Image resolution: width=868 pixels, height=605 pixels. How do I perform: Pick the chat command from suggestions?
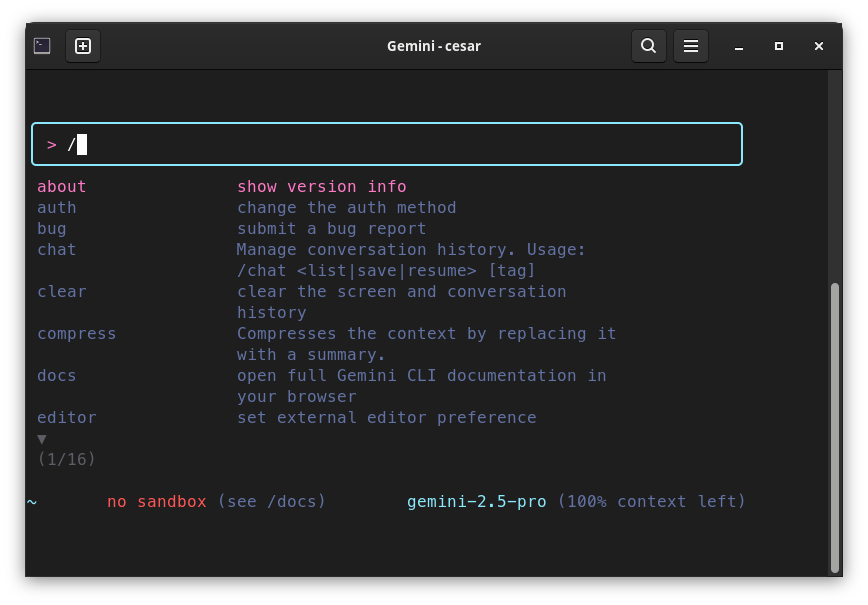pos(56,250)
